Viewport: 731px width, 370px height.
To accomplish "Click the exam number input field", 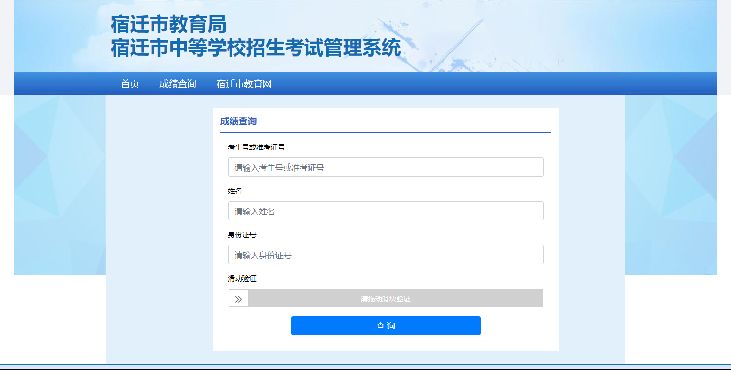I will coord(386,167).
